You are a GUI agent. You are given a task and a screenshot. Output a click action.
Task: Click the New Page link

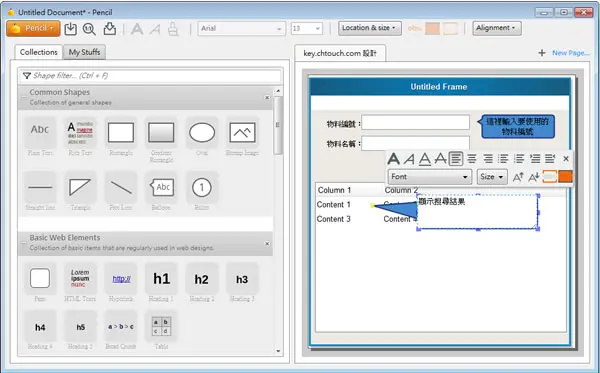(571, 53)
